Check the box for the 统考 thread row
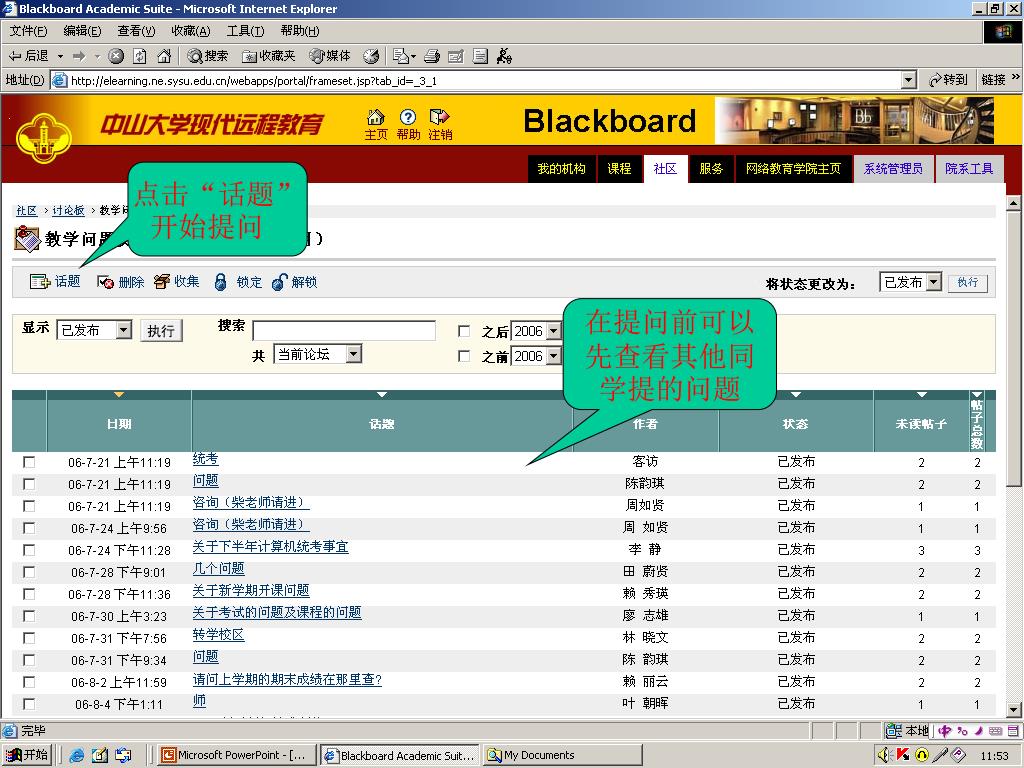 click(x=29, y=462)
